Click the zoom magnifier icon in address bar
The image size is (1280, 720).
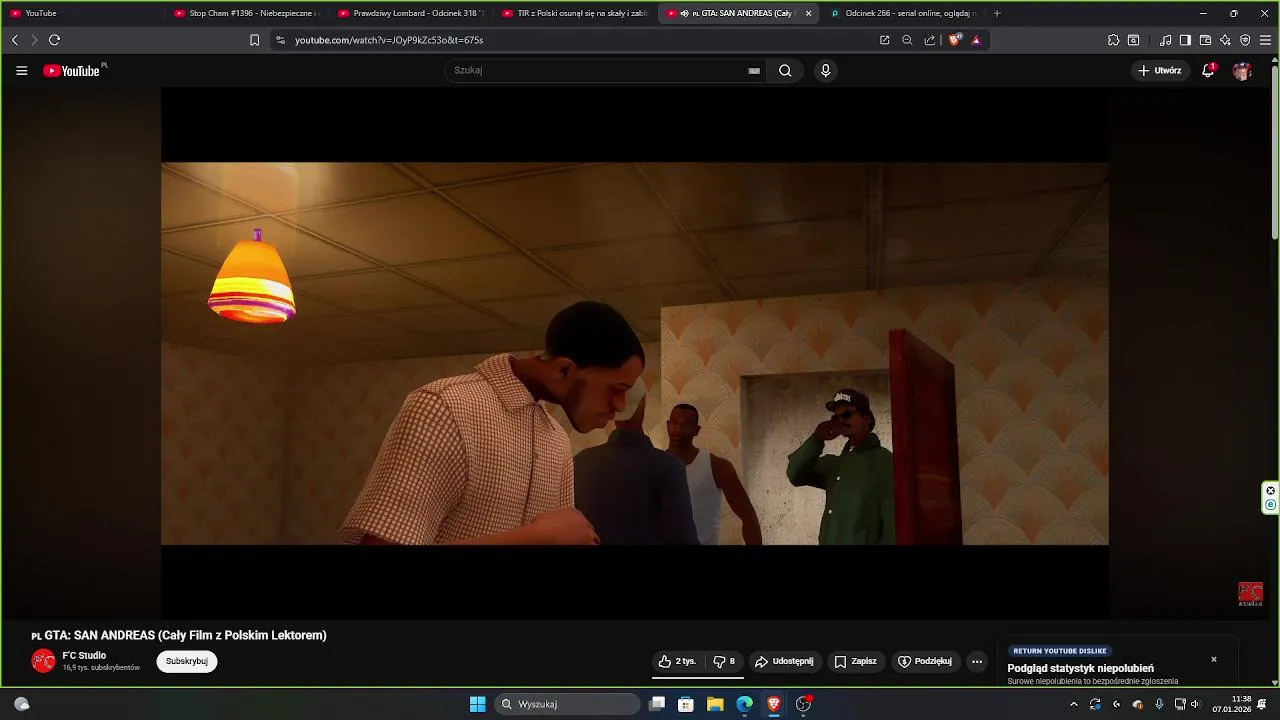click(x=907, y=40)
